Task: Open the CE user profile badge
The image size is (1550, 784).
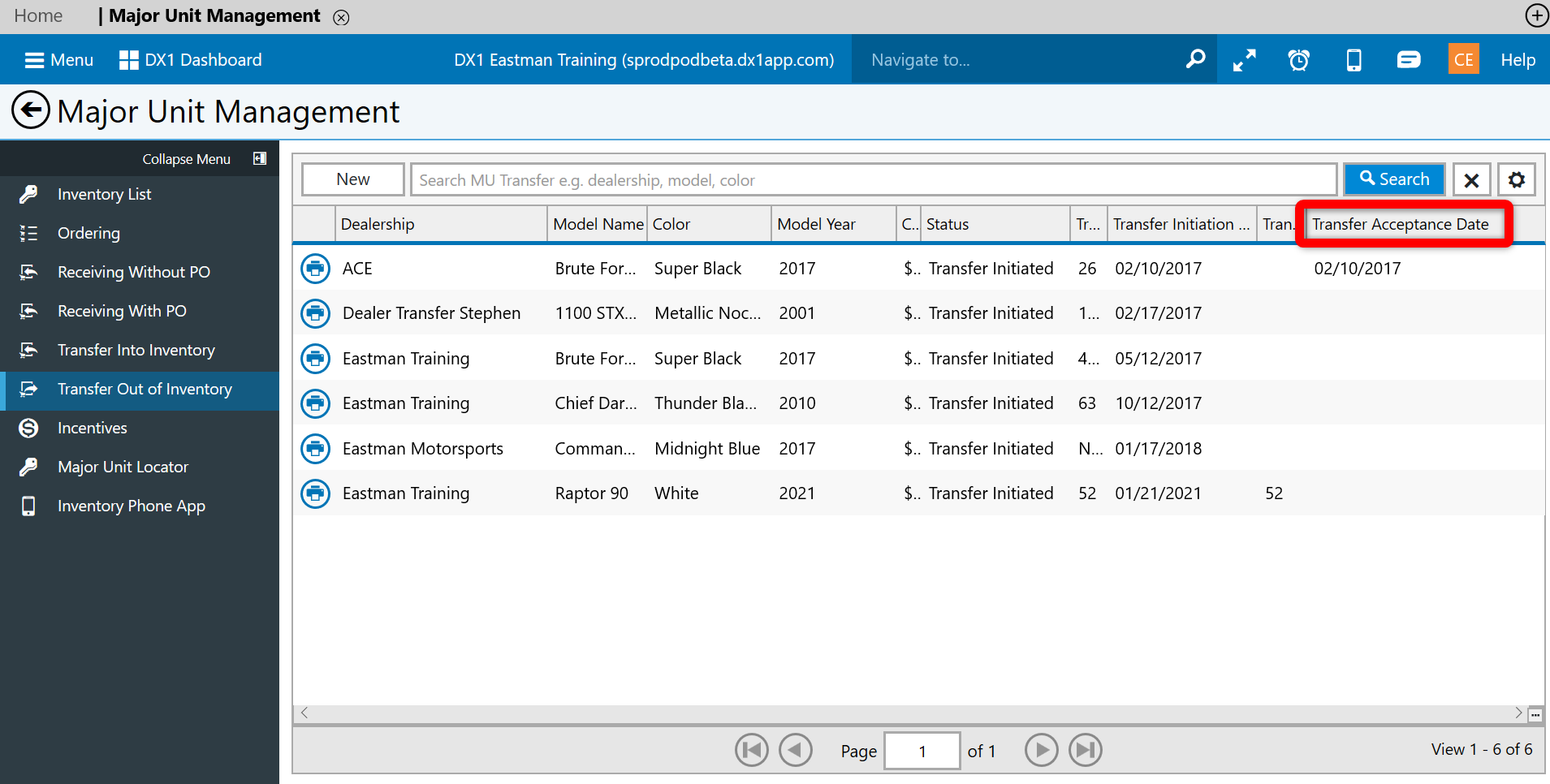Action: 1463,59
